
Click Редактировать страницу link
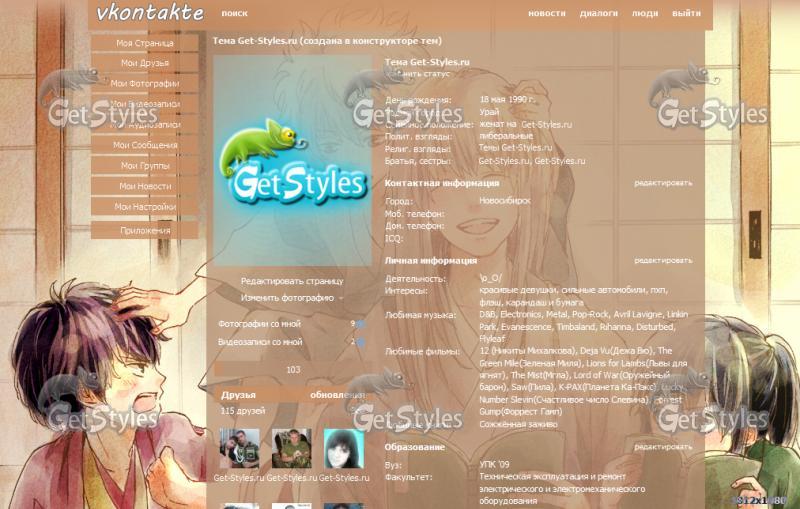(292, 281)
